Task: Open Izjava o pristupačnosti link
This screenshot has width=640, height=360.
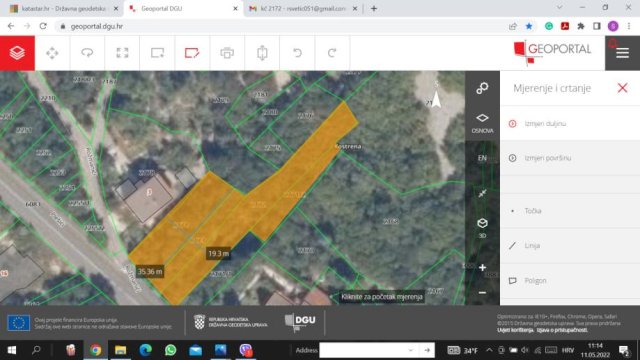Action: point(562,330)
